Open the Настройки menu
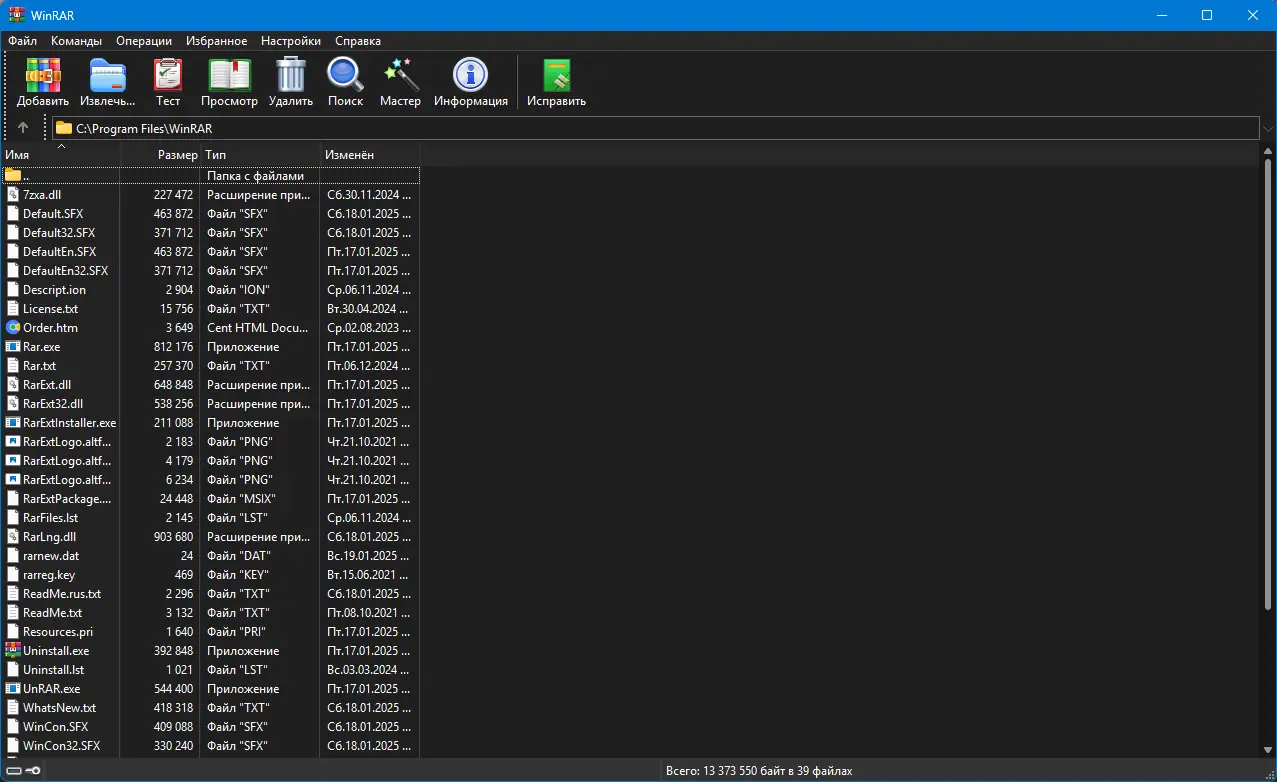Viewport: 1277px width, 782px height. click(291, 41)
